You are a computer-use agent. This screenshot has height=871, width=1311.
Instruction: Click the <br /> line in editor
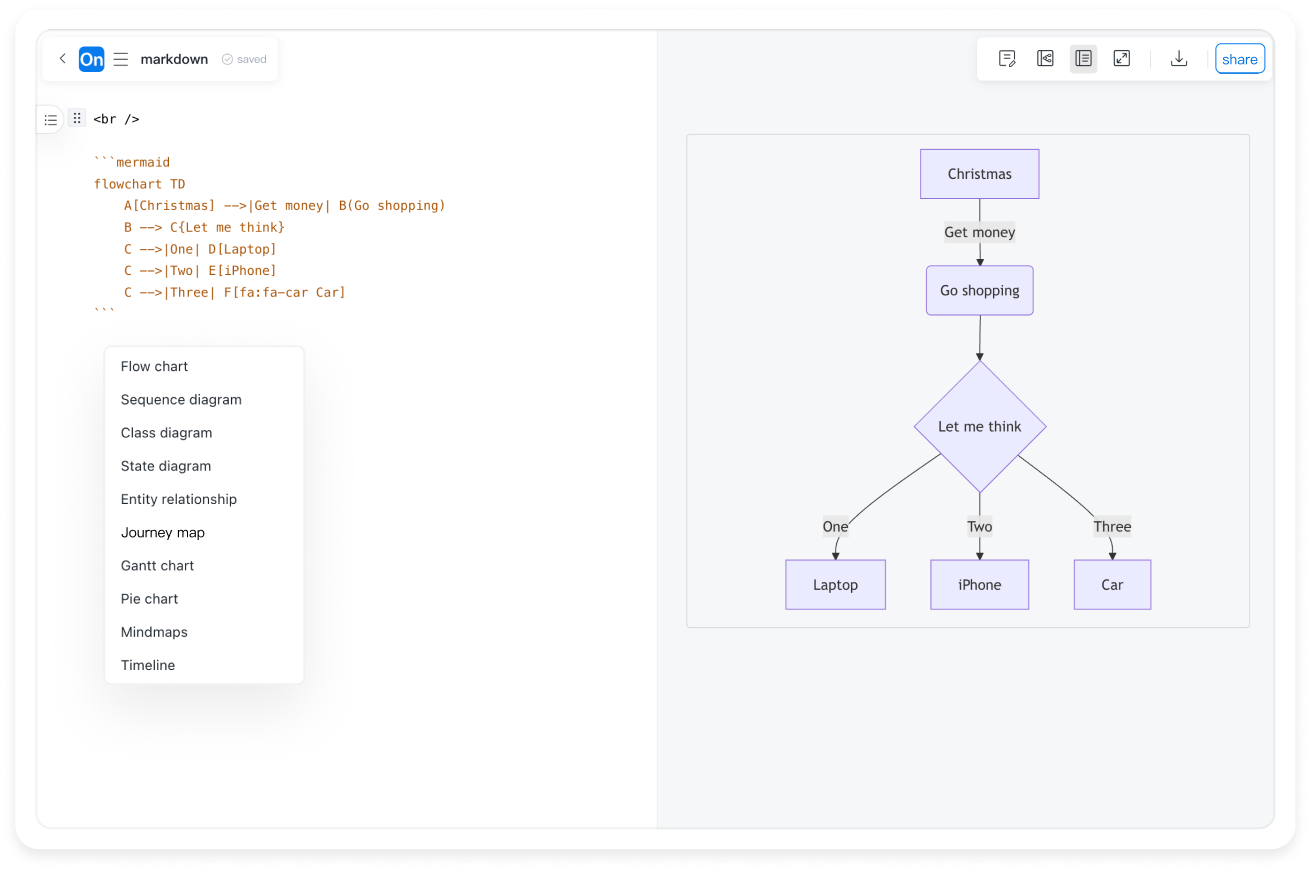point(116,119)
